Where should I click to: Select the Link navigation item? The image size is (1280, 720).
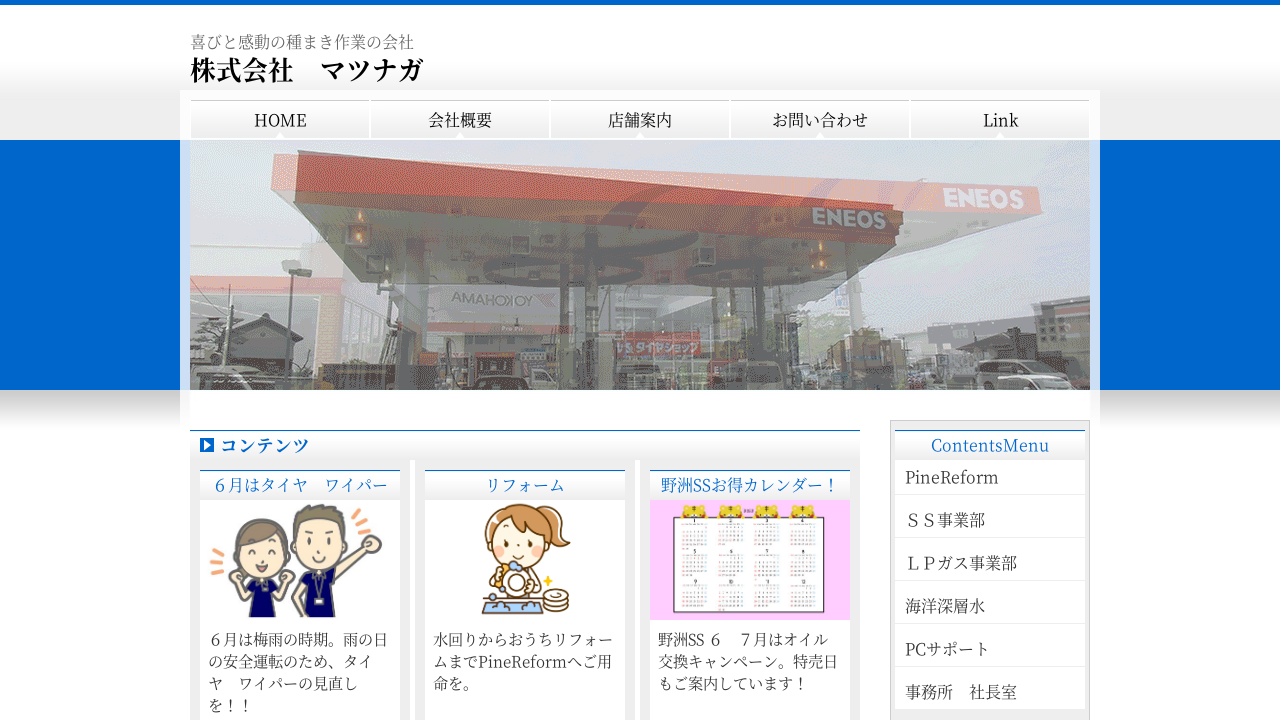pos(1000,120)
